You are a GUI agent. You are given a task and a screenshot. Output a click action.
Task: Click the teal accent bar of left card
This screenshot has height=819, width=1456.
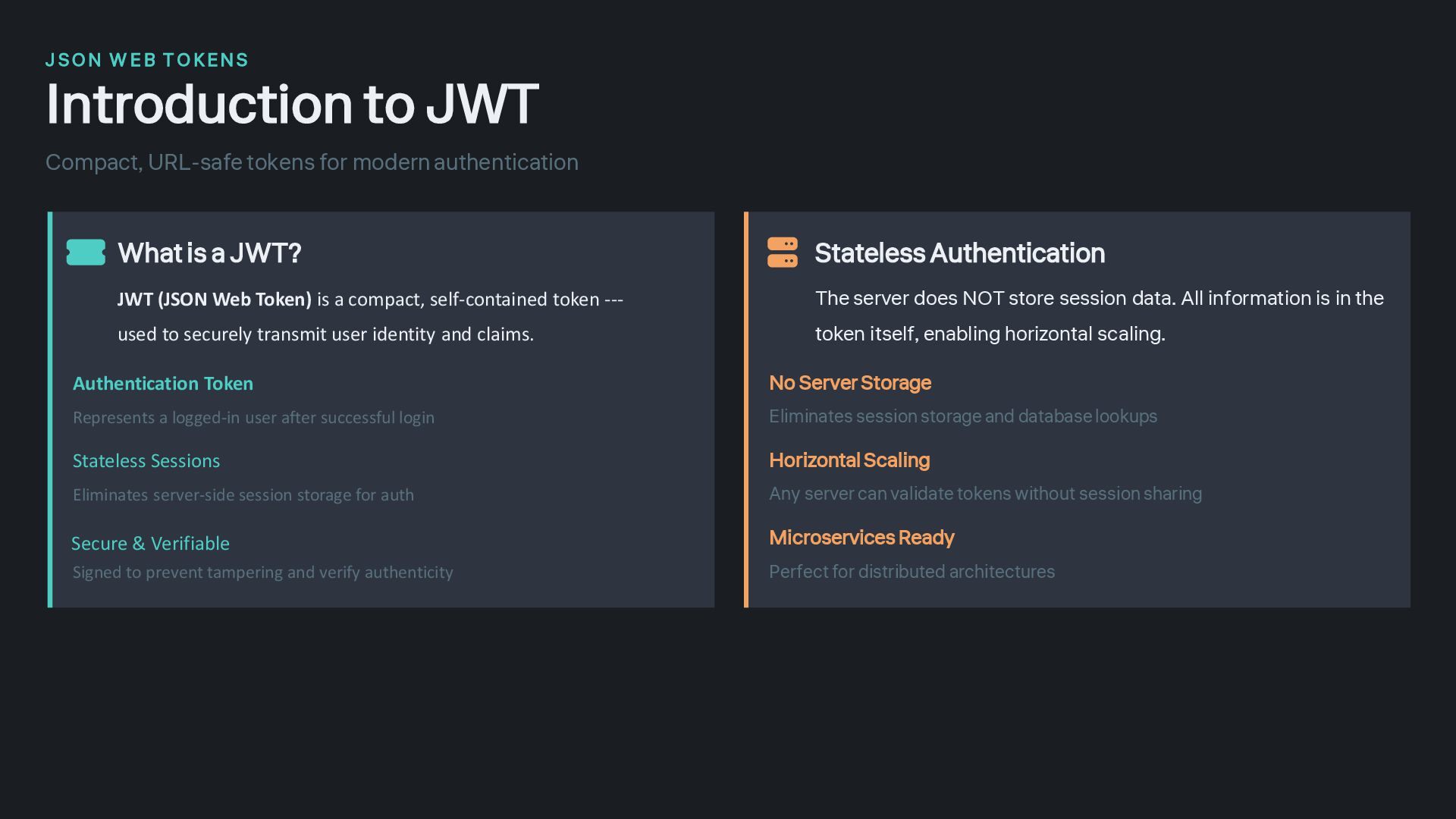click(50, 409)
